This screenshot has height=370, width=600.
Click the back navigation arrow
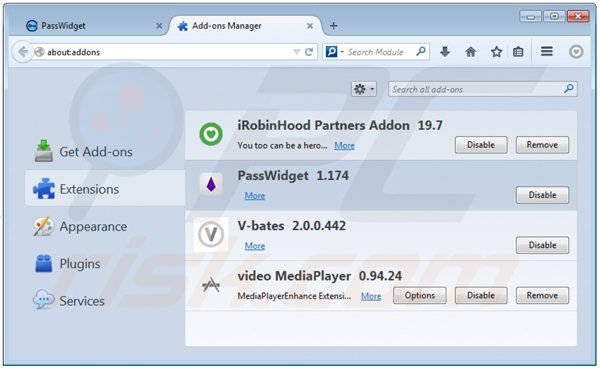coord(23,52)
